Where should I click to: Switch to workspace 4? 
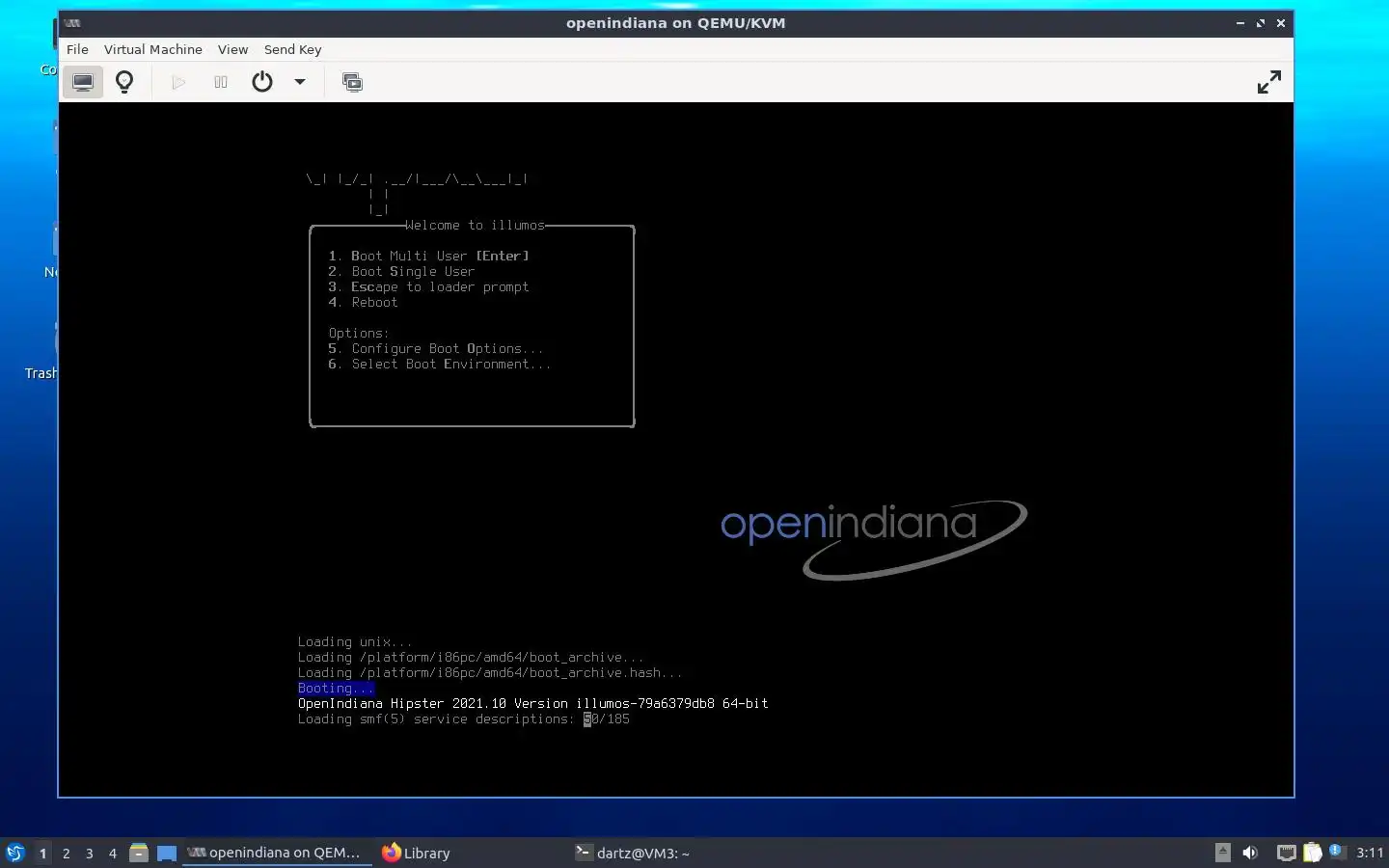pos(113,853)
